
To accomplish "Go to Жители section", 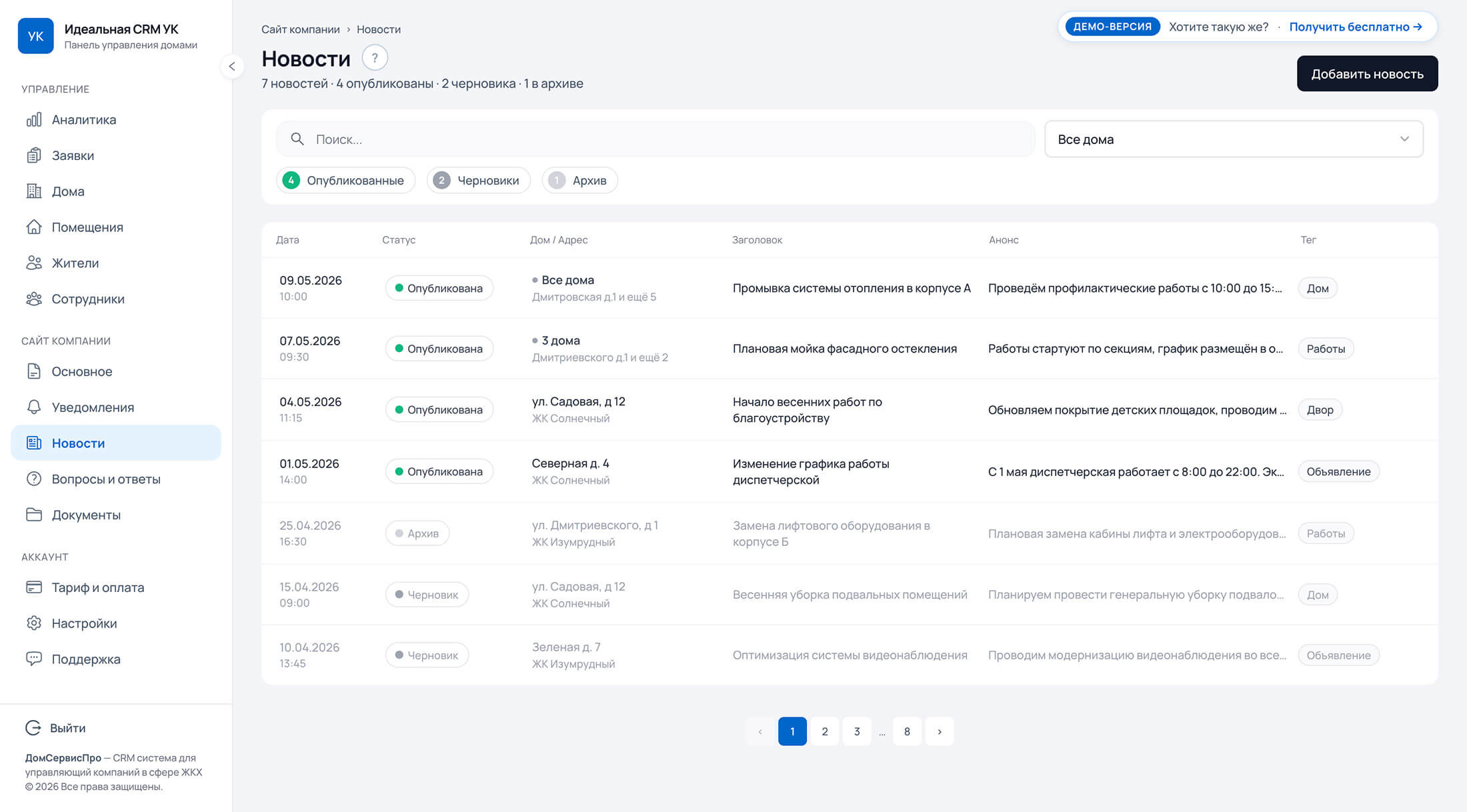I will click(116, 263).
